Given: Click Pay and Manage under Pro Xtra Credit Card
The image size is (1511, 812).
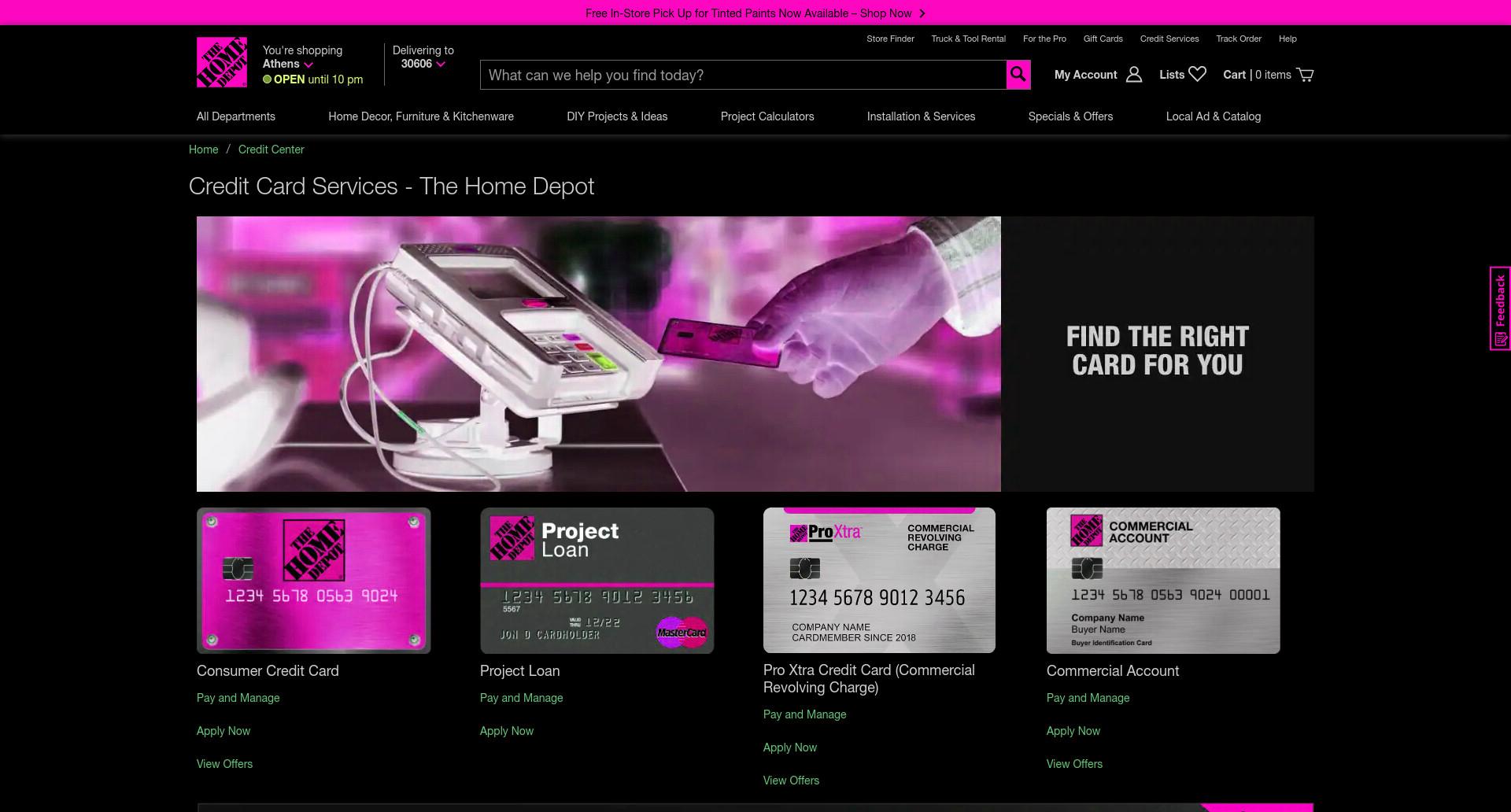Looking at the screenshot, I should pyautogui.click(x=804, y=714).
